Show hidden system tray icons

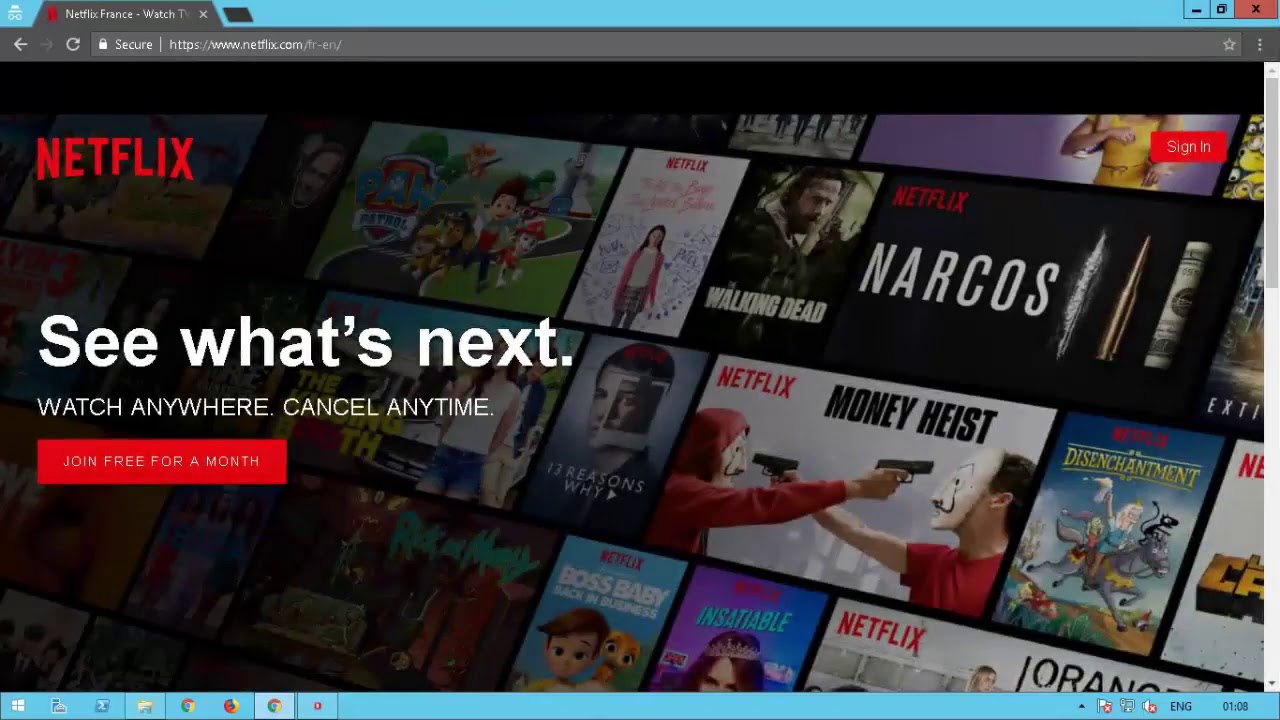[1081, 706]
